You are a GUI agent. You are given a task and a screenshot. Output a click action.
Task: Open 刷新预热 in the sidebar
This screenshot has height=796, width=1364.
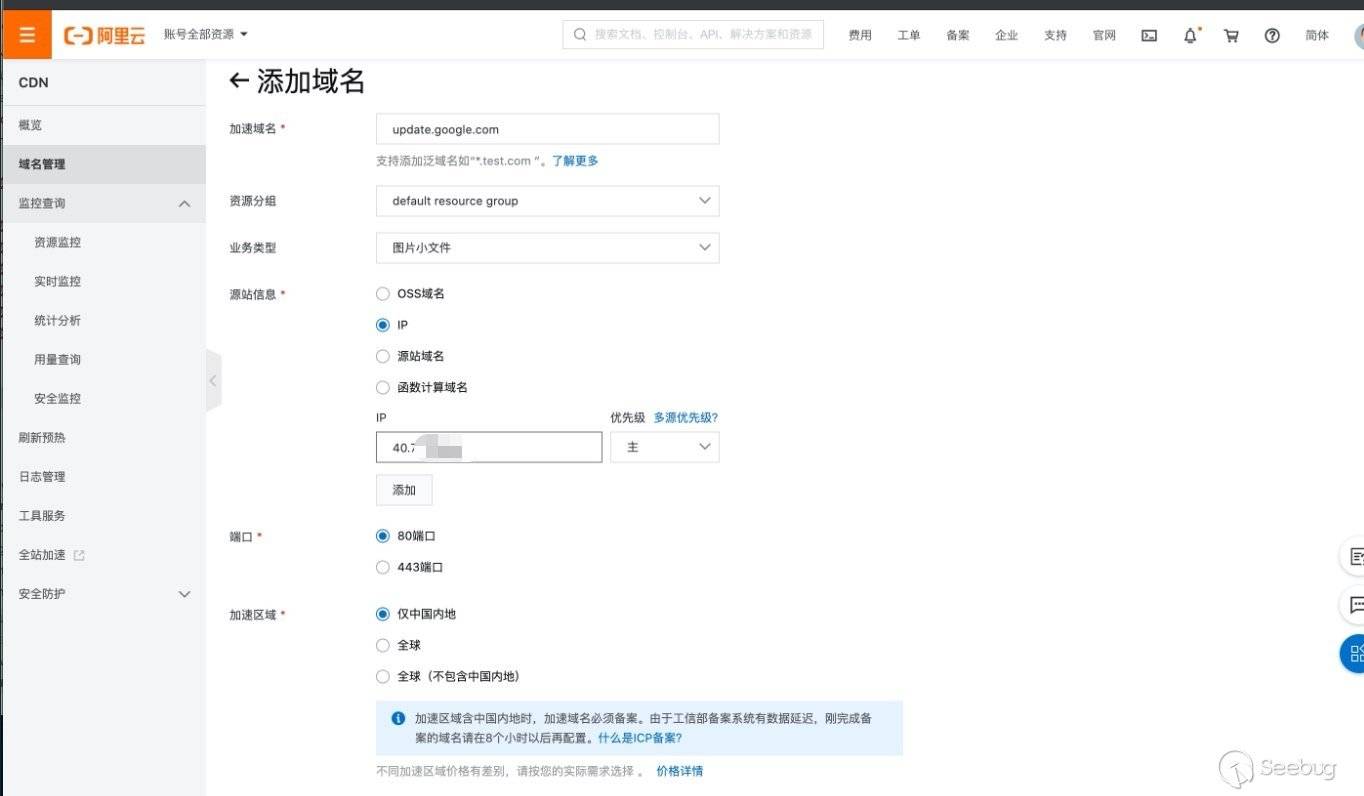42,438
